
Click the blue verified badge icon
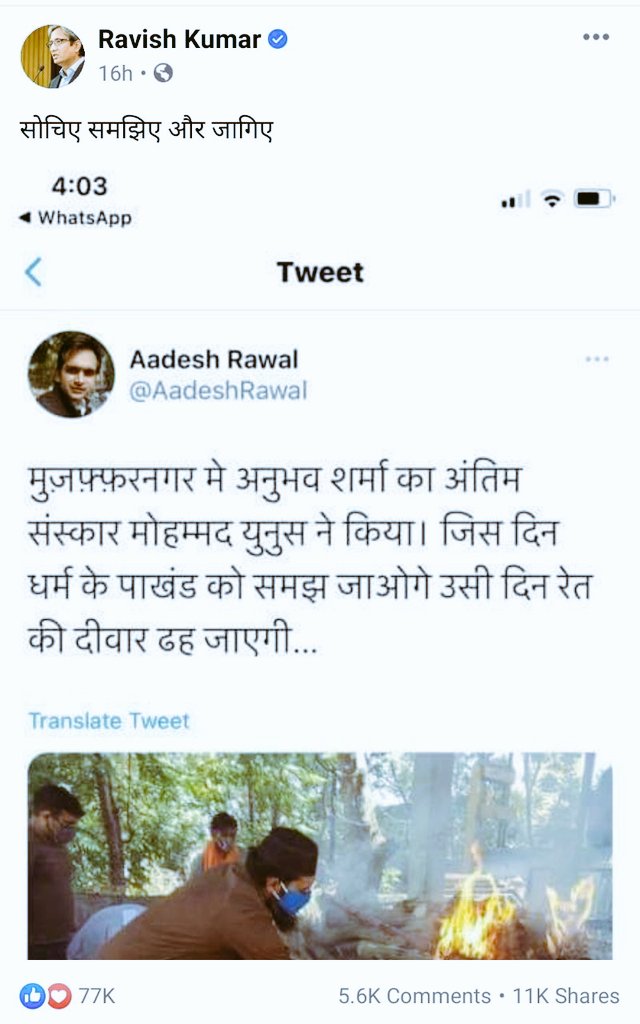pos(278,39)
